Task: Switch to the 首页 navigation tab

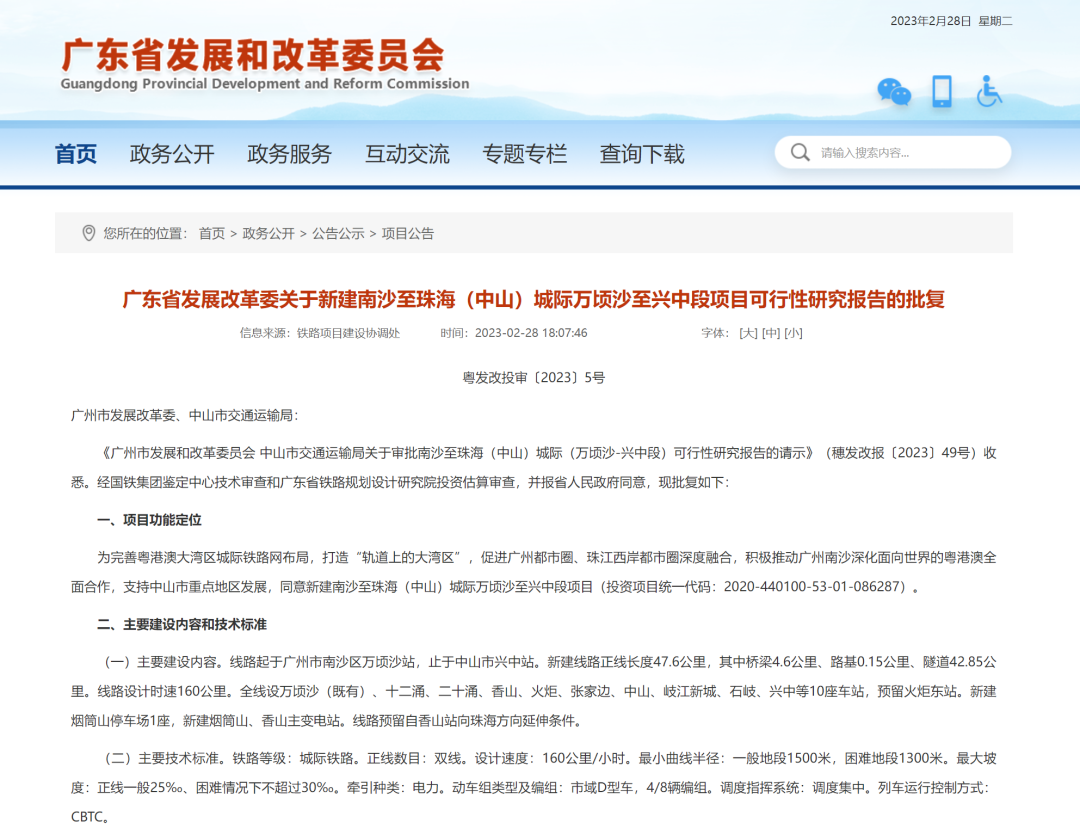Action: click(x=75, y=154)
